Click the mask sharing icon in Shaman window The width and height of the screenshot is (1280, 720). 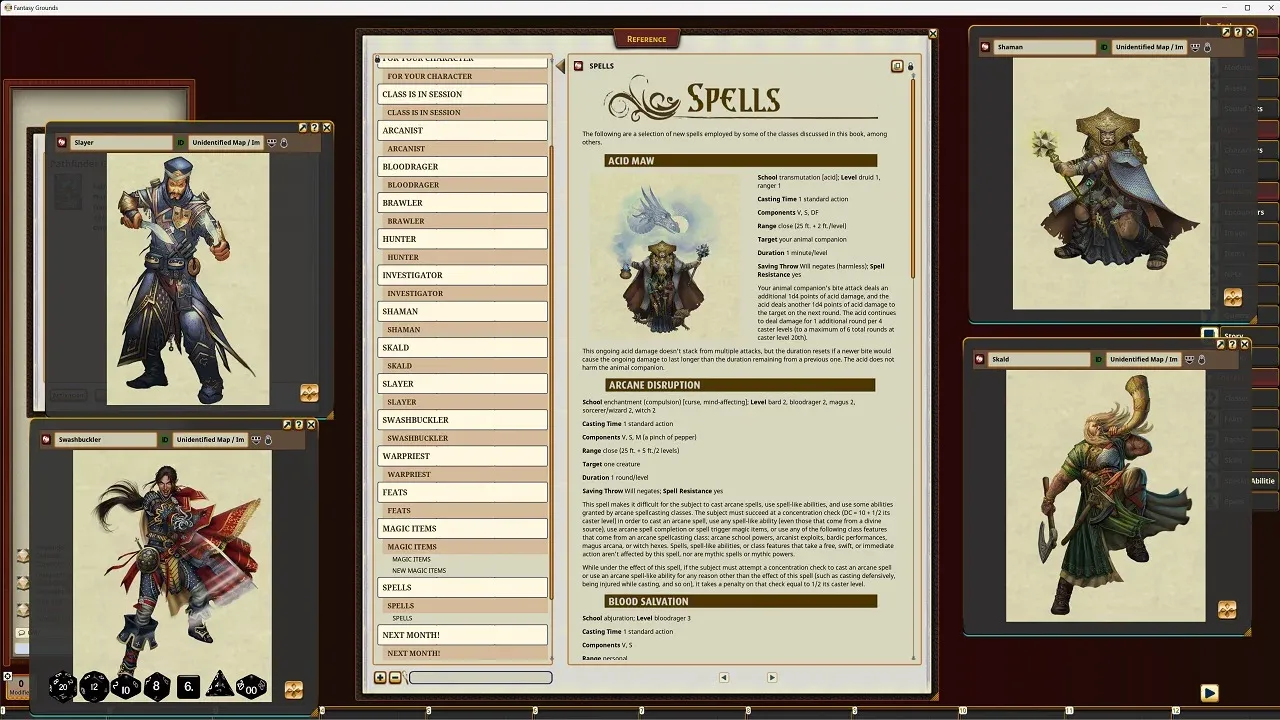[x=1195, y=47]
